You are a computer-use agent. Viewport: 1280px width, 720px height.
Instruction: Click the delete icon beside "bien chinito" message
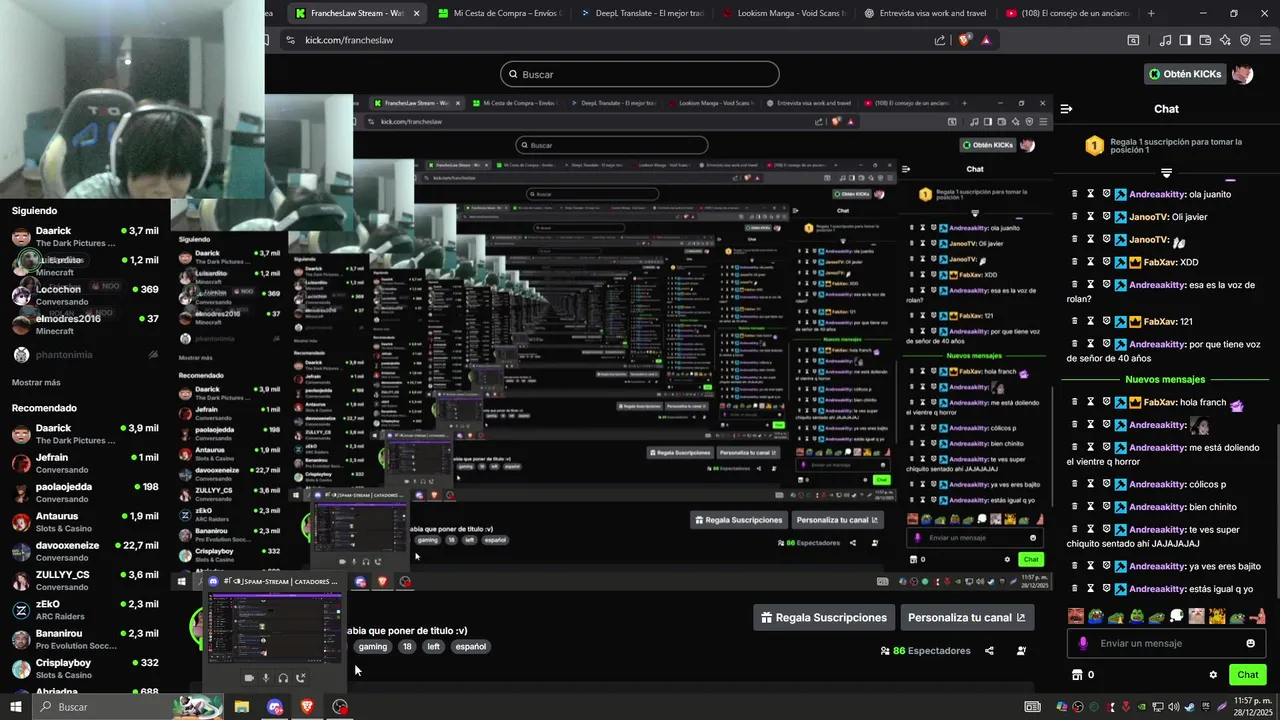click(x=1075, y=507)
